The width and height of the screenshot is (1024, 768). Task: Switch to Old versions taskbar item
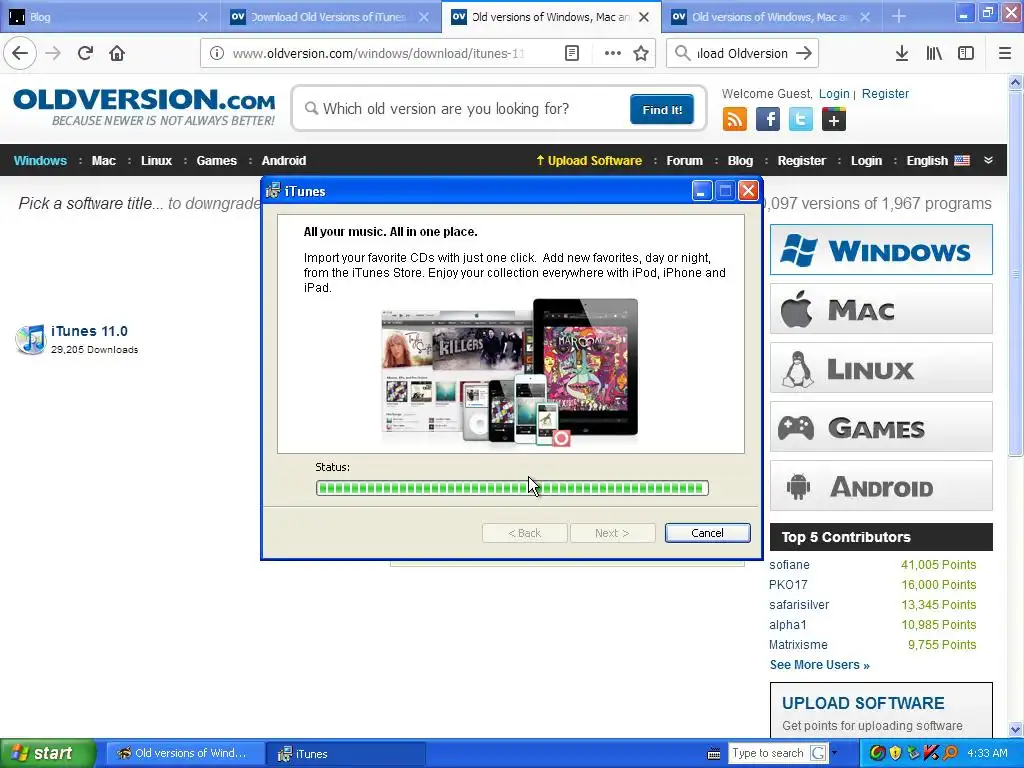pyautogui.click(x=185, y=753)
